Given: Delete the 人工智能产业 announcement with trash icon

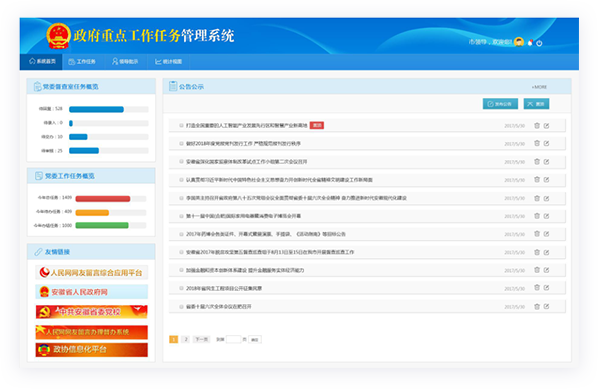Looking at the screenshot, I should pyautogui.click(x=537, y=125).
